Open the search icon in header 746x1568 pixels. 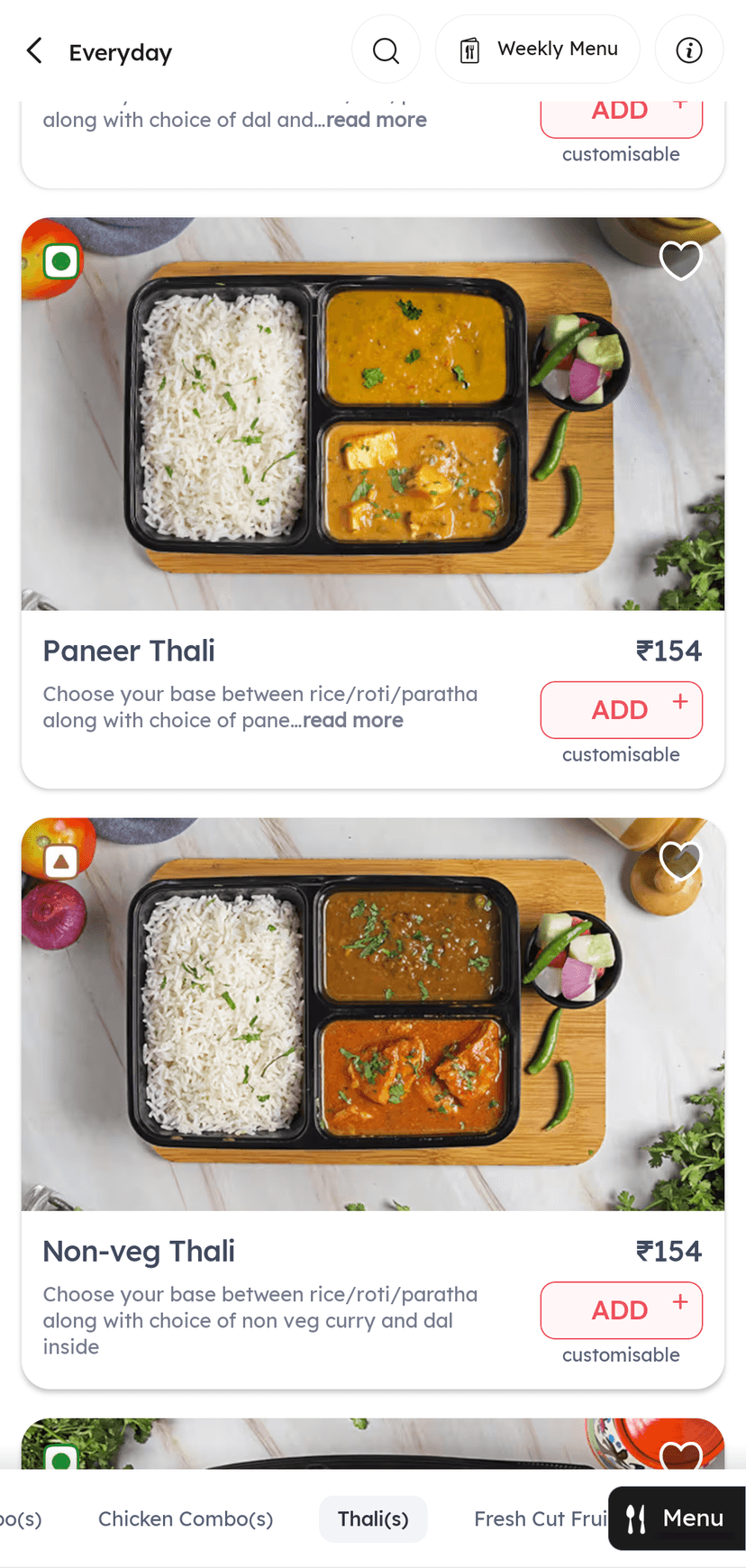tap(386, 50)
